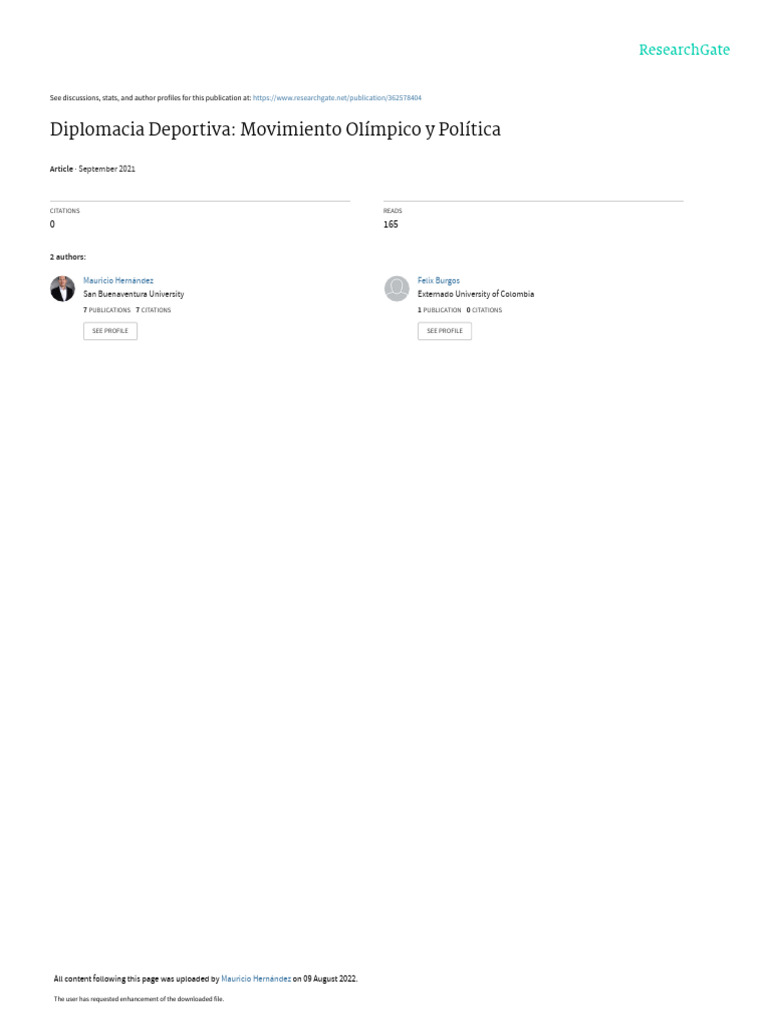Open Felix Burgos author name link
Screen dimensions: 768x1024
coord(439,280)
